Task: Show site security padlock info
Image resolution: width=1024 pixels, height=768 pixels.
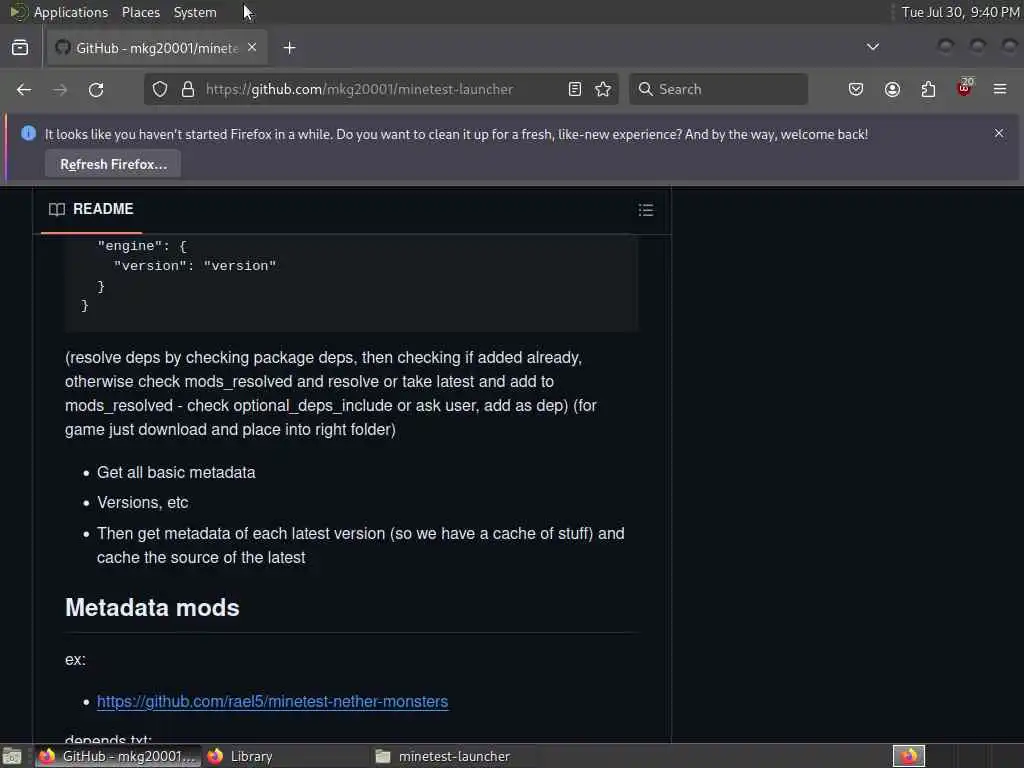Action: pyautogui.click(x=188, y=89)
